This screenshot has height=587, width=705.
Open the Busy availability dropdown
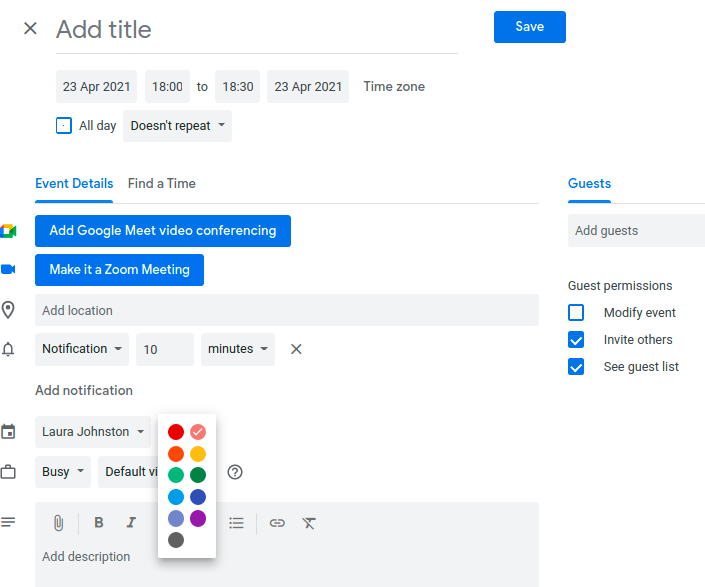63,472
